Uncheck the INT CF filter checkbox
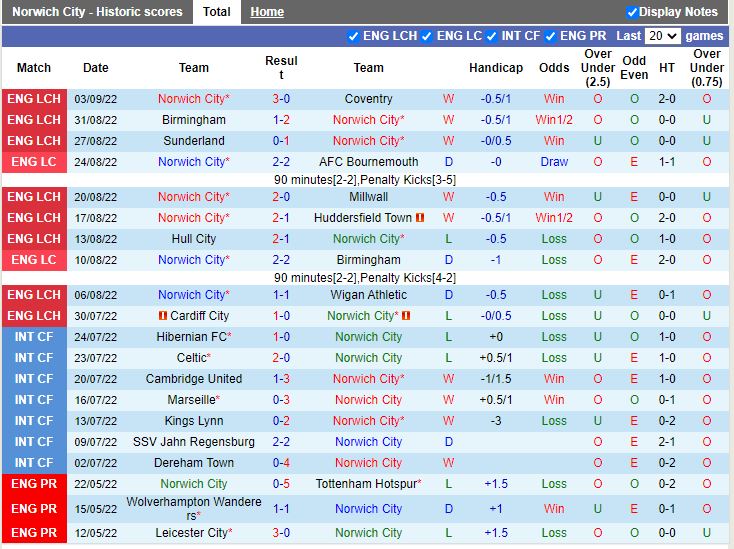Screen dimensions: 734x549 (491, 36)
